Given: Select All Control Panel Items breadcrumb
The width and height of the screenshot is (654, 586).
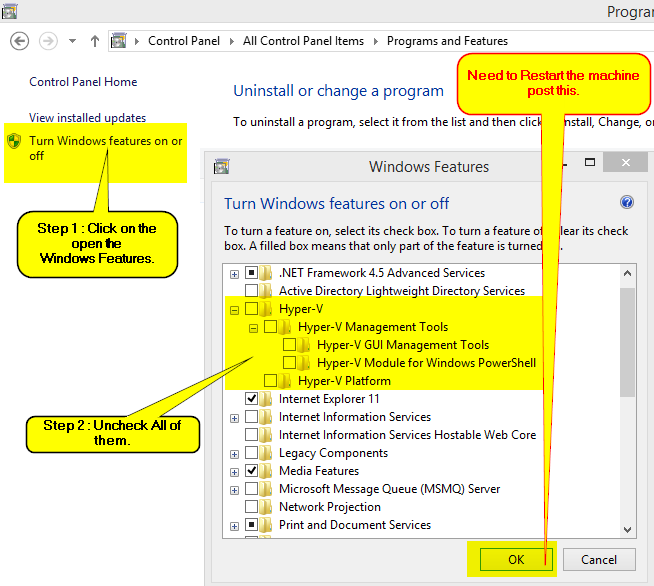Looking at the screenshot, I should click(x=303, y=41).
